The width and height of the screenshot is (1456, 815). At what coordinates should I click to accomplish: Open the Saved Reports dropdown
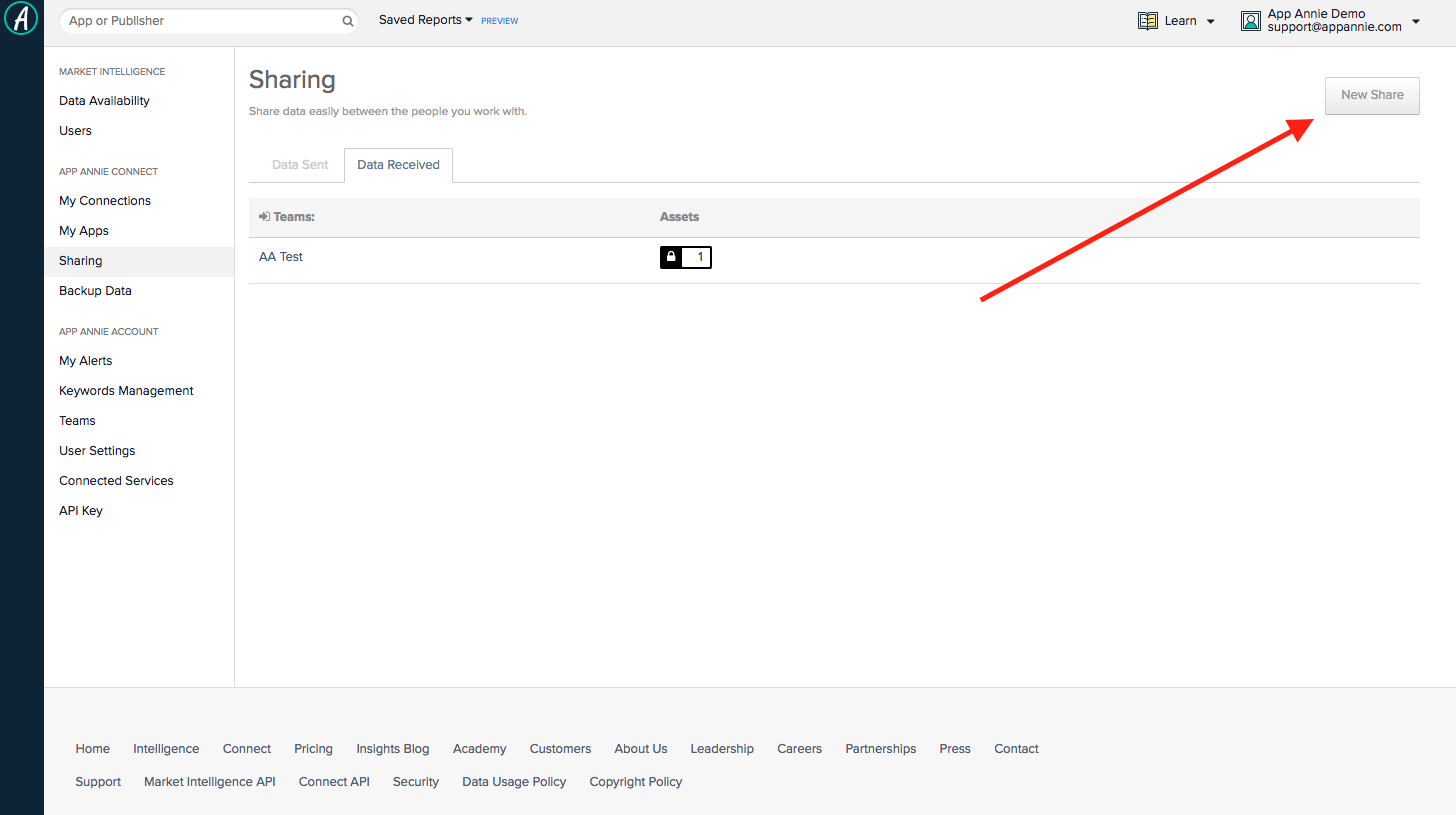426,20
